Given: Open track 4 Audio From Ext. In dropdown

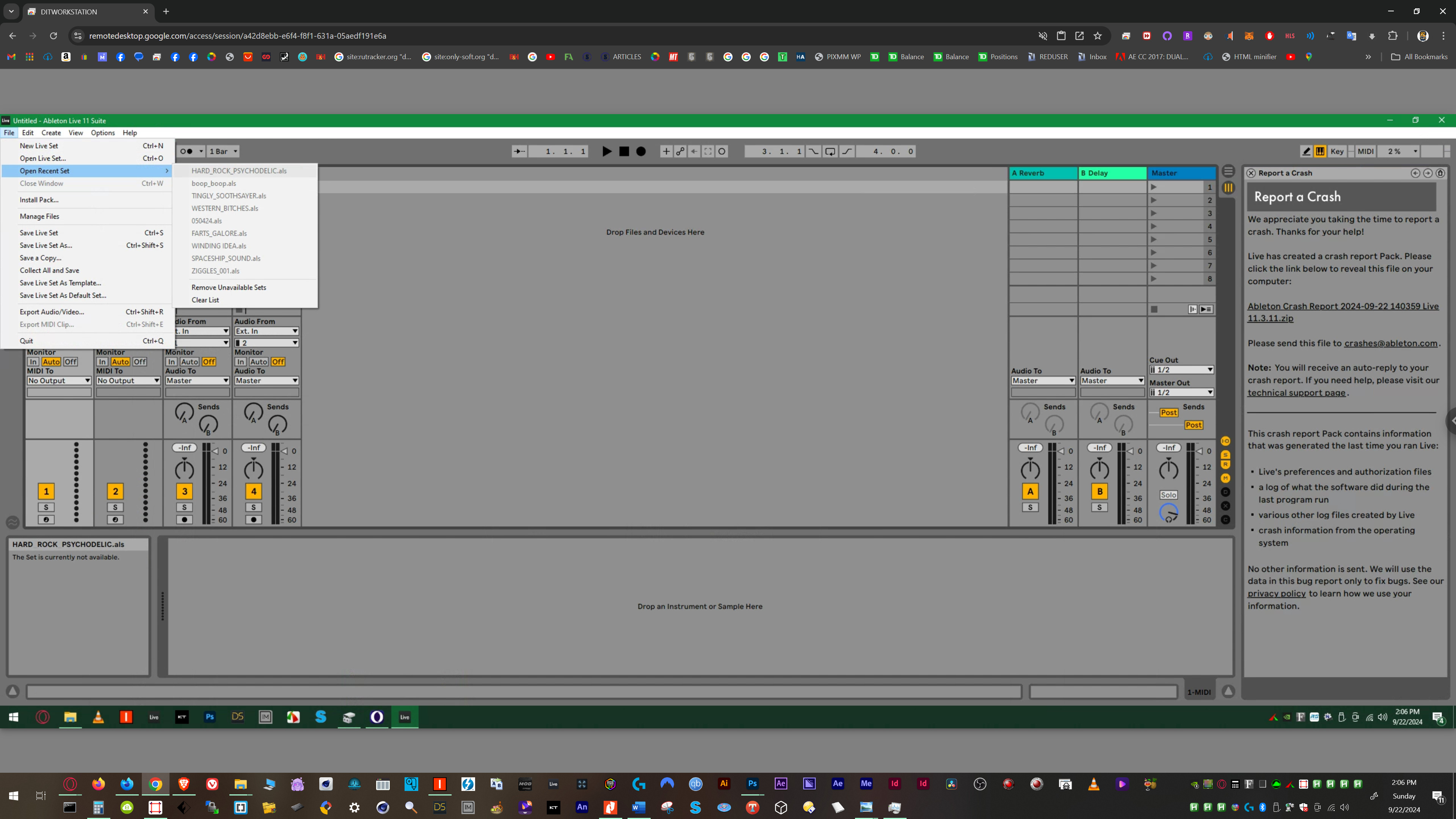Looking at the screenshot, I should coord(266,331).
